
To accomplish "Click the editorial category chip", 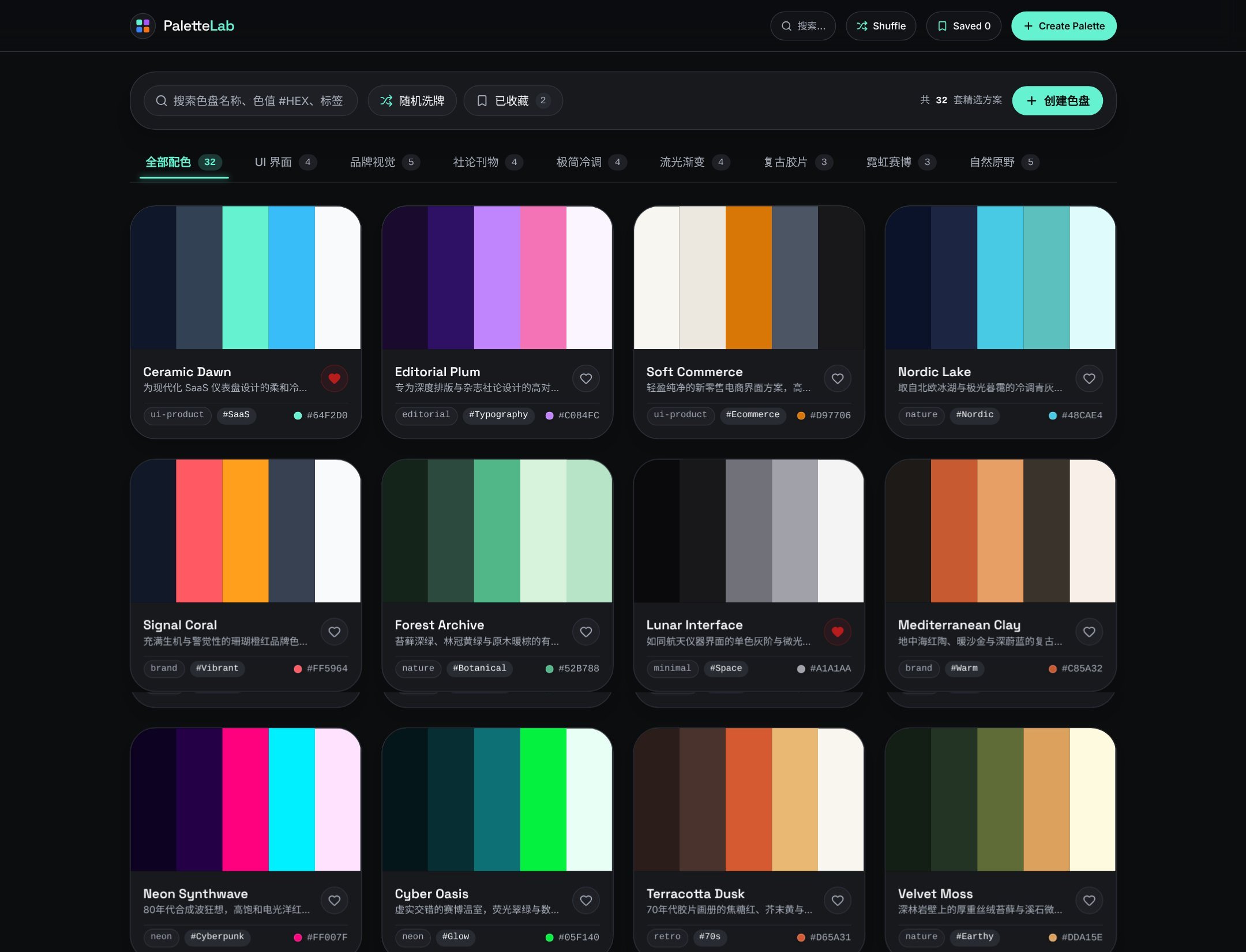I will coord(426,415).
